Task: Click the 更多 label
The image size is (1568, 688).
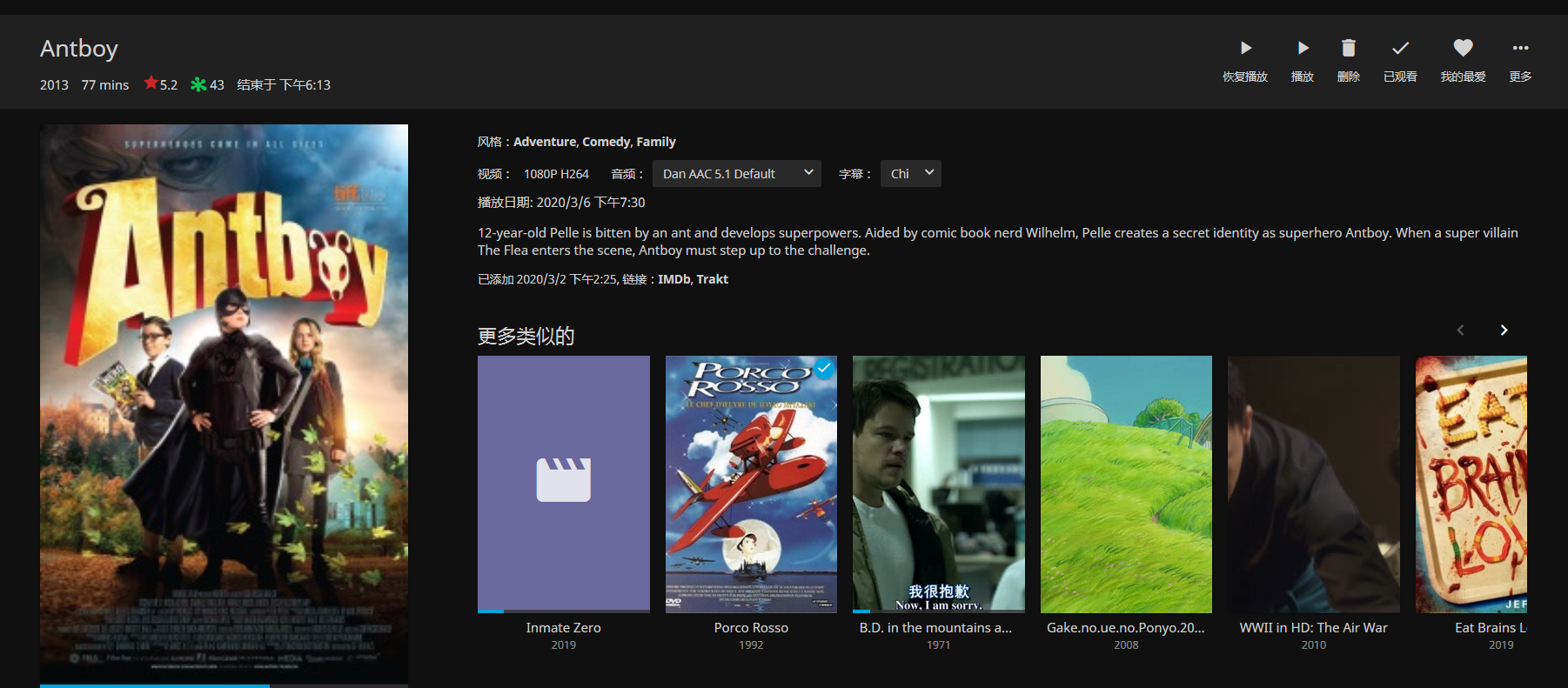Action: click(x=1520, y=77)
